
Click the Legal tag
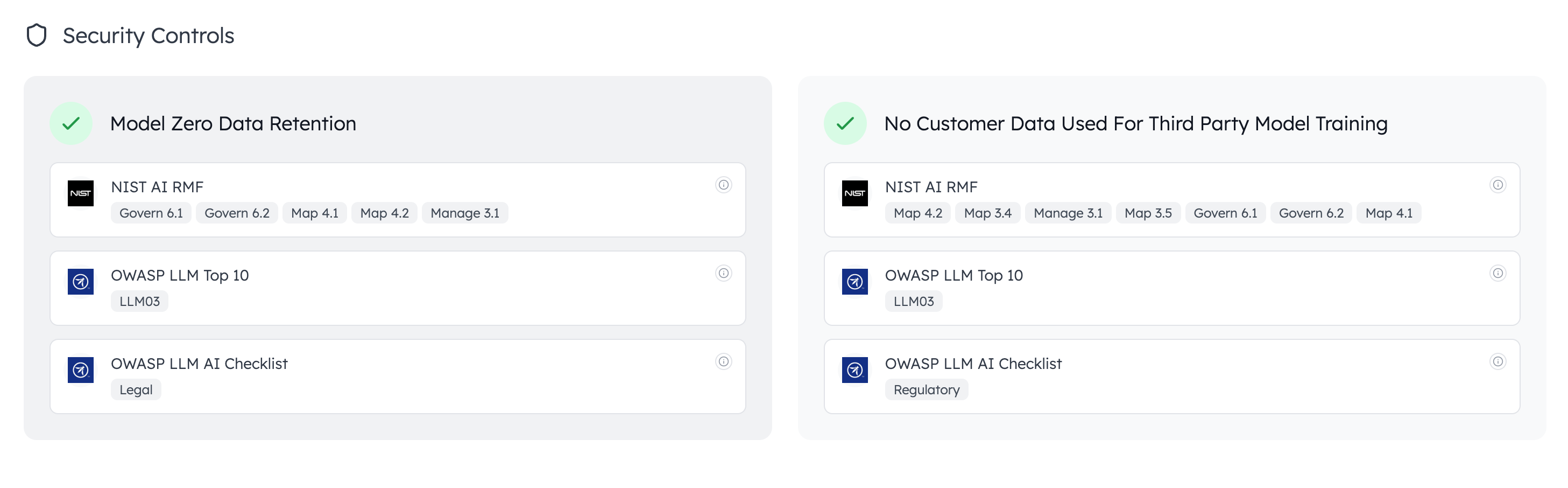pyautogui.click(x=136, y=390)
